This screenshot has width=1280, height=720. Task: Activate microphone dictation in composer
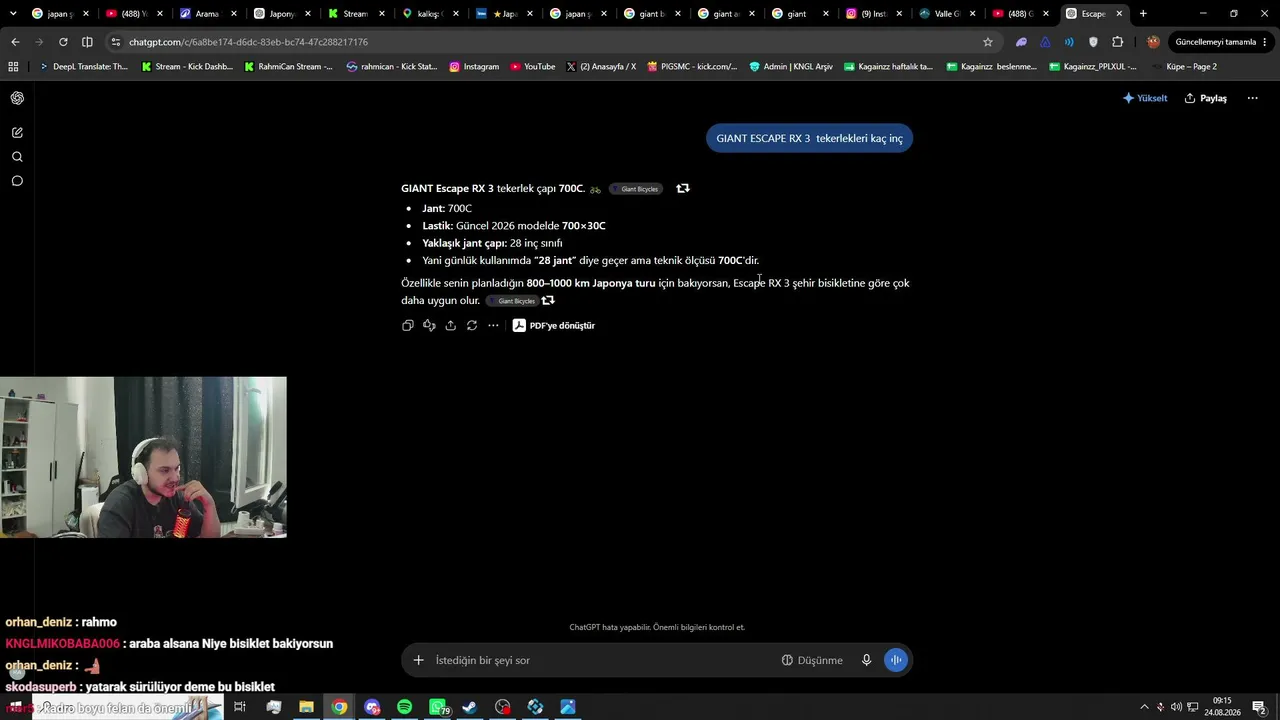tap(866, 660)
